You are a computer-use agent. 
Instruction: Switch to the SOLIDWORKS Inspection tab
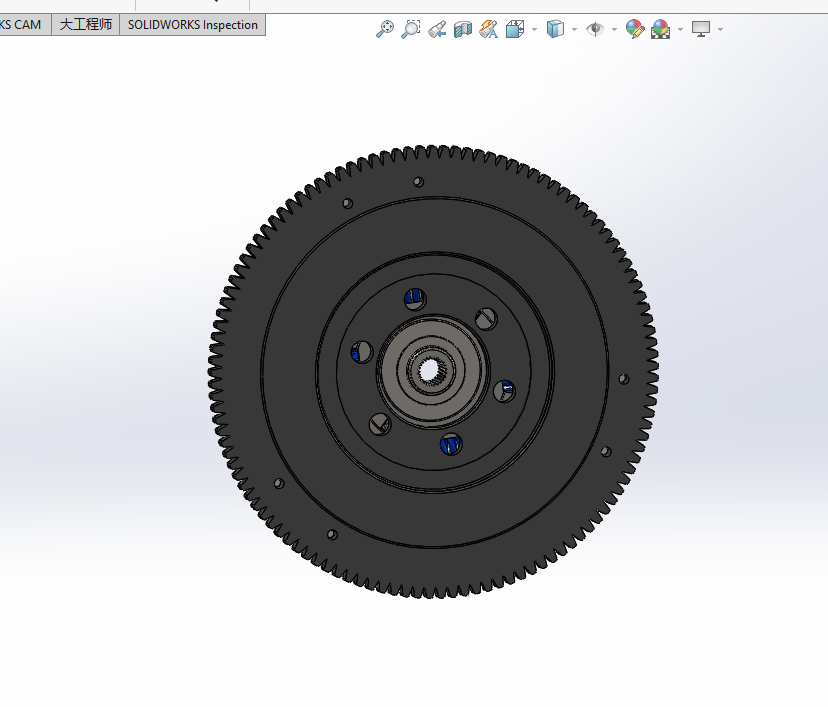pos(193,25)
